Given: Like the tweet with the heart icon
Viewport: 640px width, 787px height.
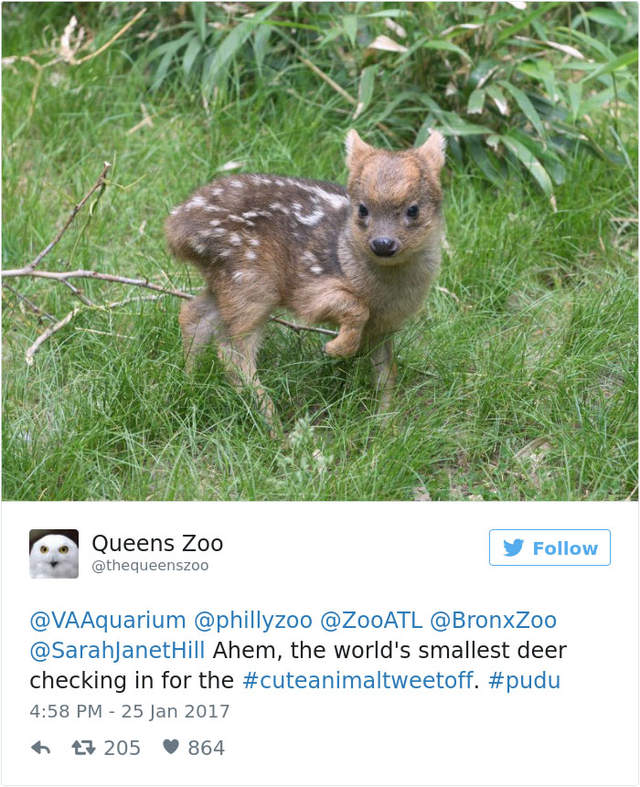Looking at the screenshot, I should (x=171, y=747).
